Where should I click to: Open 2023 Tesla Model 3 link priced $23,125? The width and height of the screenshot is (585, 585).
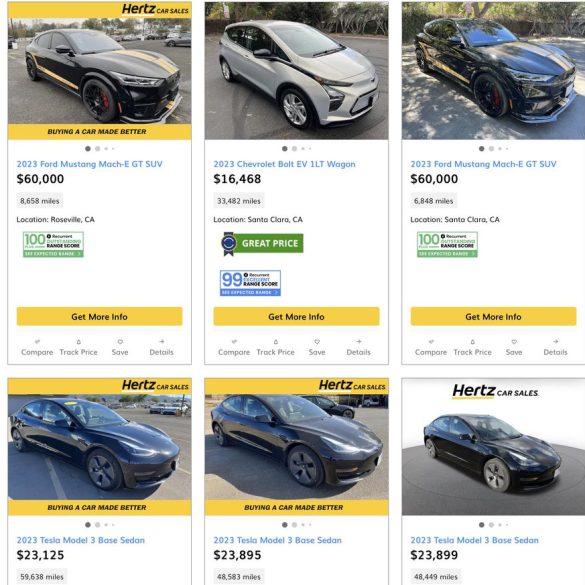[81, 540]
